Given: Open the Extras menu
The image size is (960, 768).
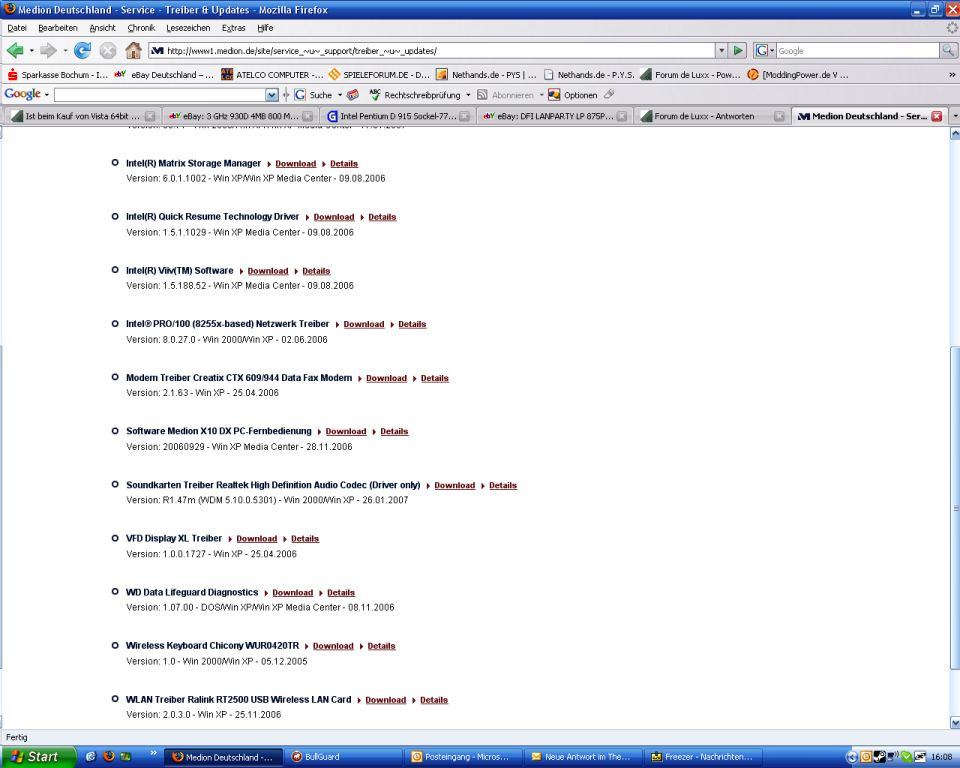Looking at the screenshot, I should [x=233, y=28].
